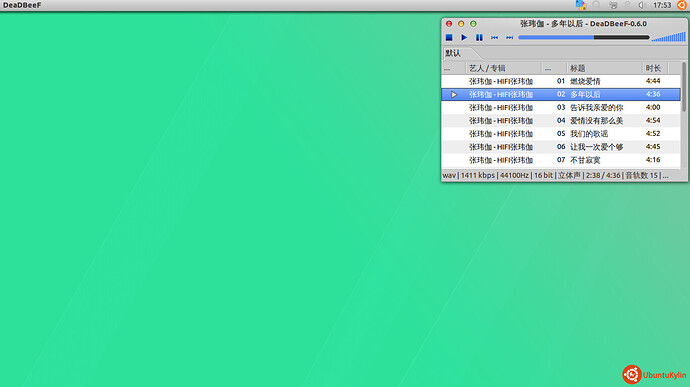Click the first dash column header

pos(453,68)
